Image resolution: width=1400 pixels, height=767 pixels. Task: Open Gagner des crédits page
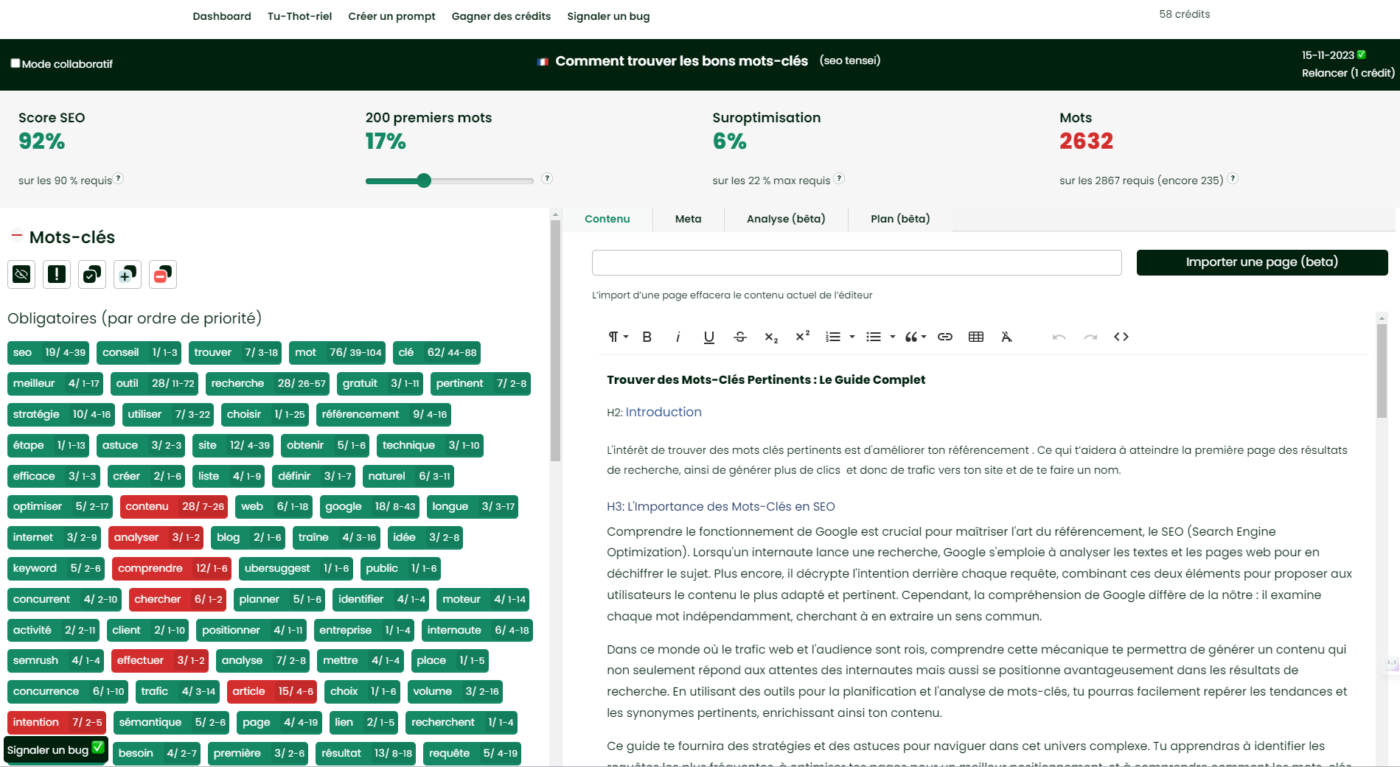(501, 16)
